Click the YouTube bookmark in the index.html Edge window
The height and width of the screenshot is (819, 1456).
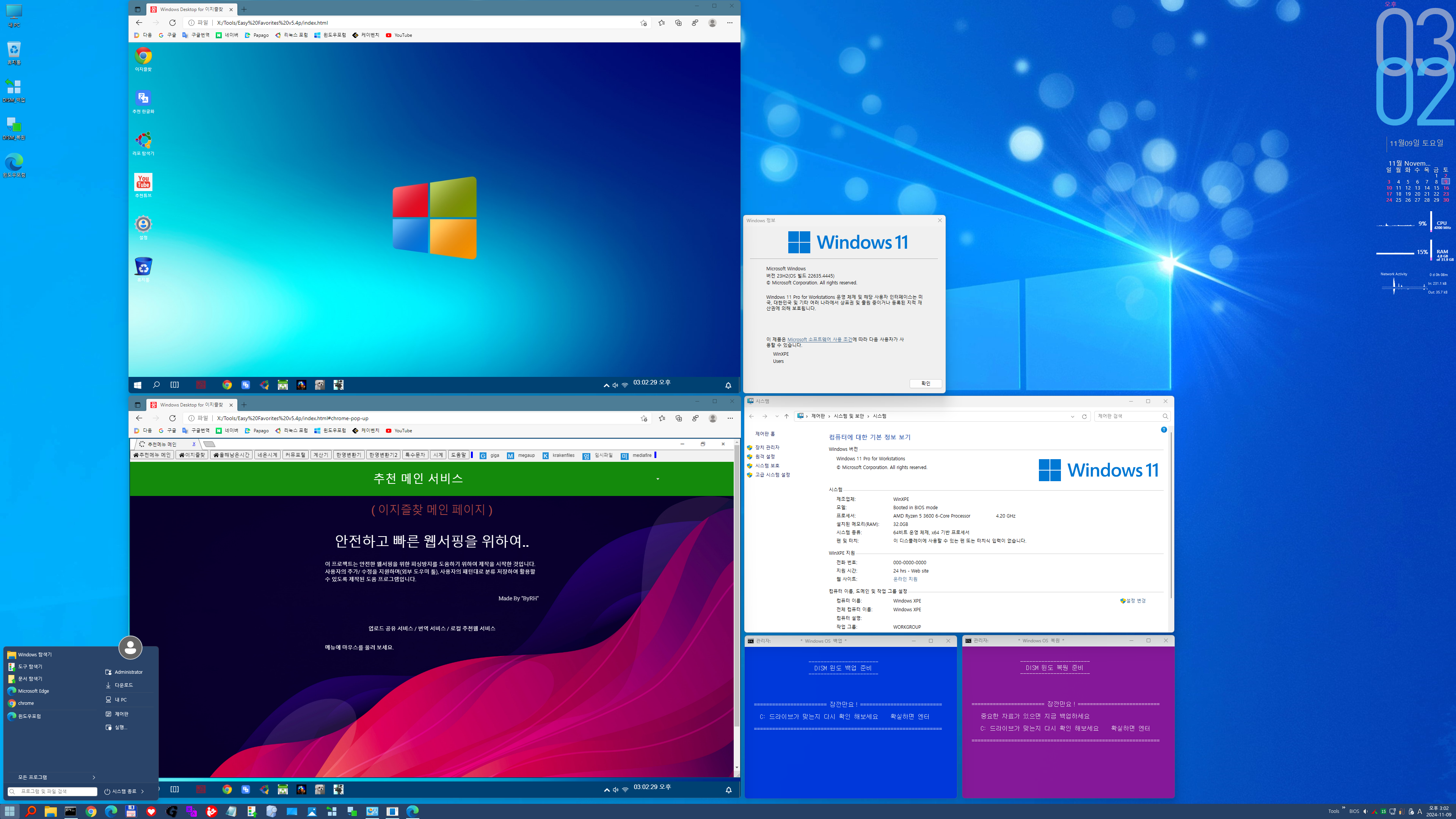pyautogui.click(x=399, y=35)
